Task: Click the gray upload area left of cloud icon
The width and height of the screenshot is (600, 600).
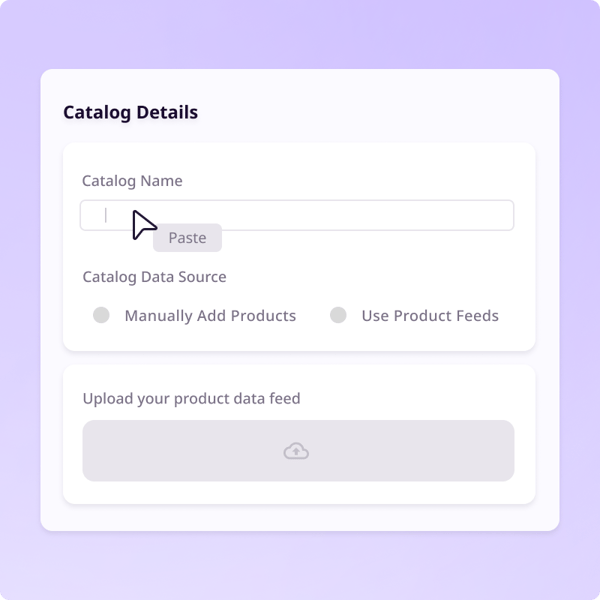Action: [x=183, y=451]
